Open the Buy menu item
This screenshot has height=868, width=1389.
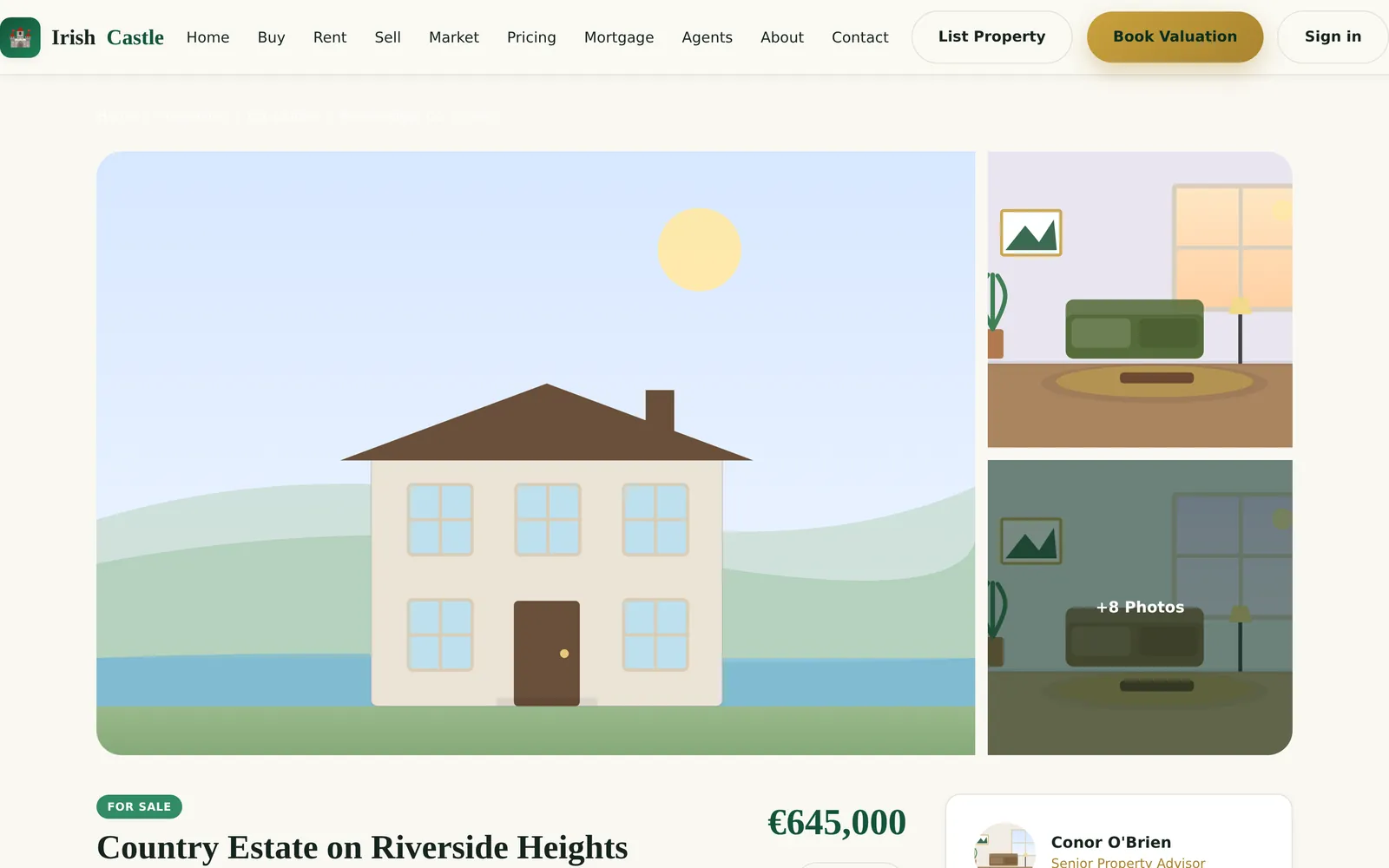point(272,37)
